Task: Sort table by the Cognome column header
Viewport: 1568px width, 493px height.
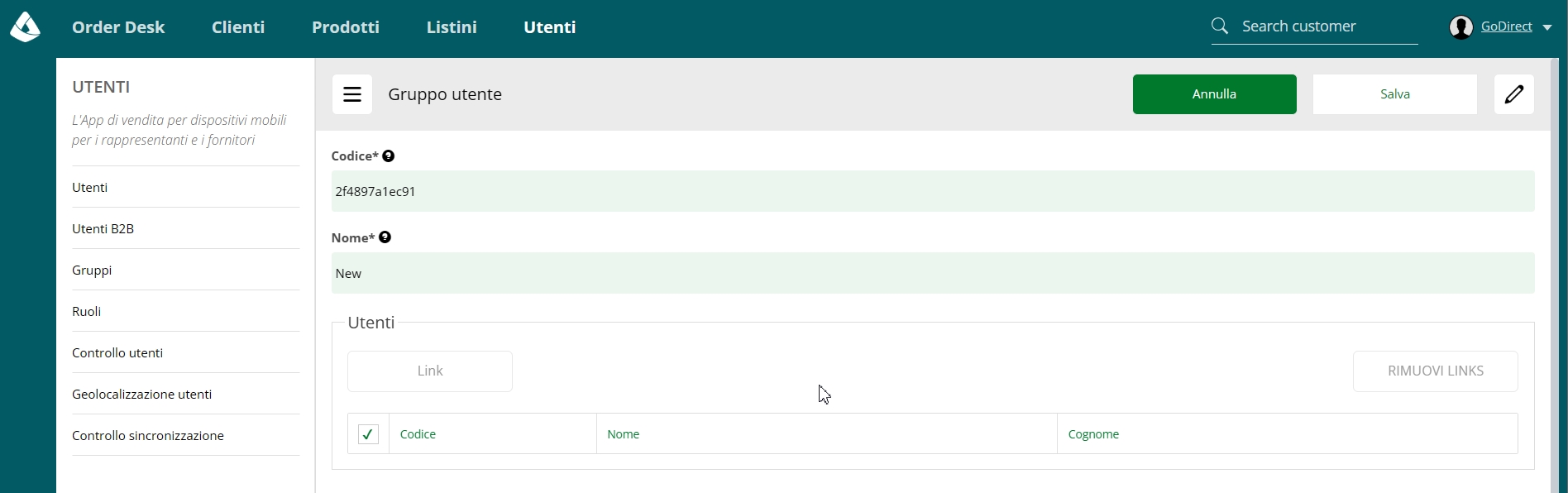Action: point(1093,434)
